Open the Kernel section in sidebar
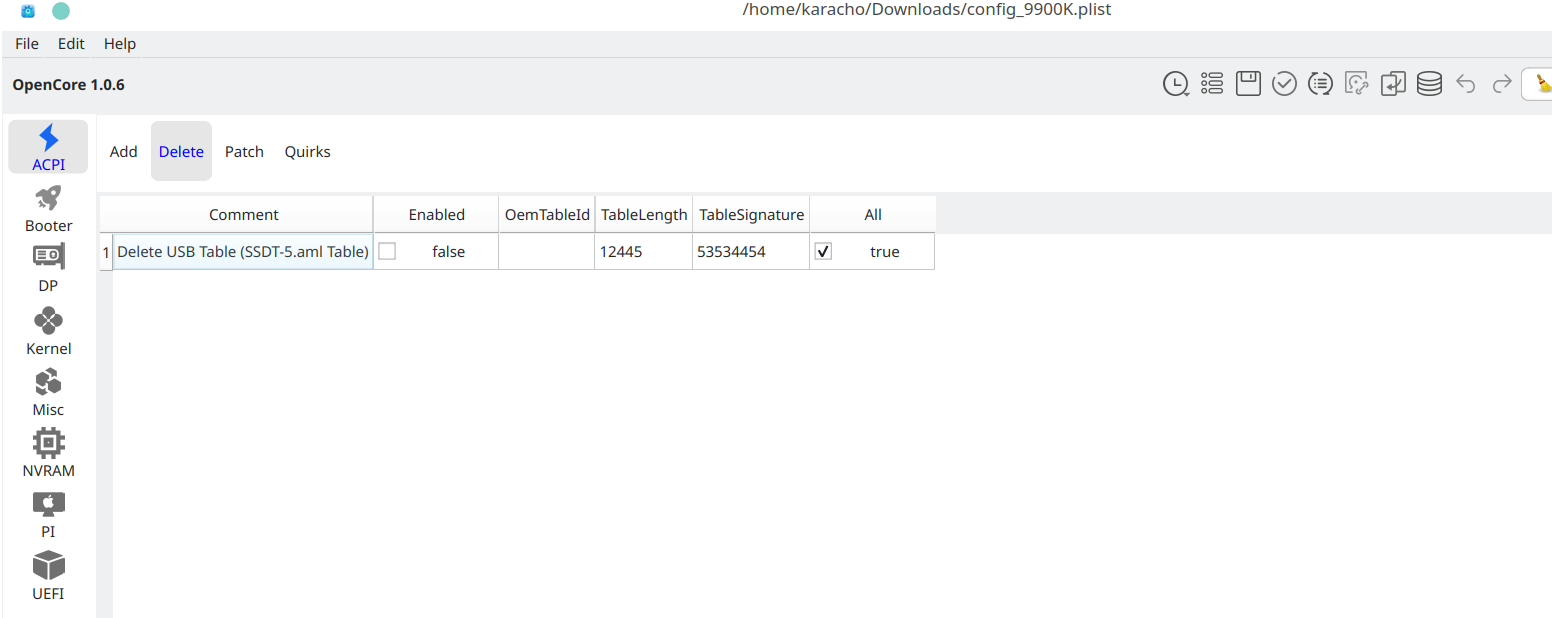 tap(48, 331)
